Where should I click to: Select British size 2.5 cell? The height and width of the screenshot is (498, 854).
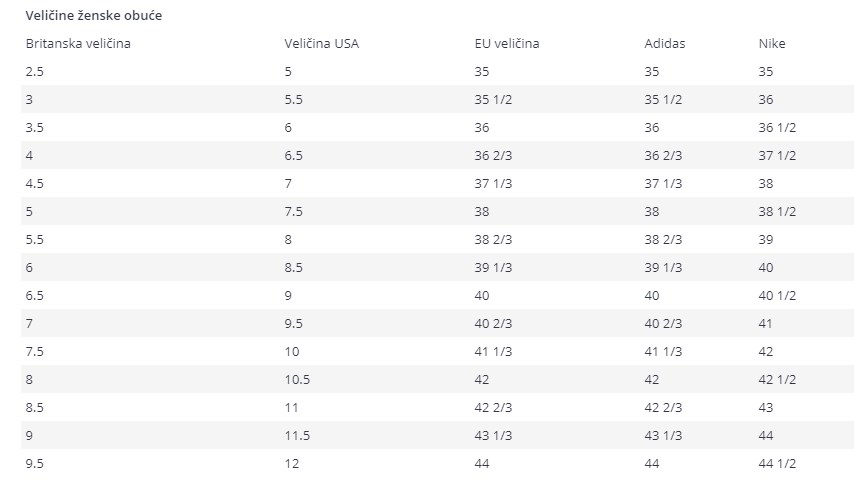click(x=34, y=71)
